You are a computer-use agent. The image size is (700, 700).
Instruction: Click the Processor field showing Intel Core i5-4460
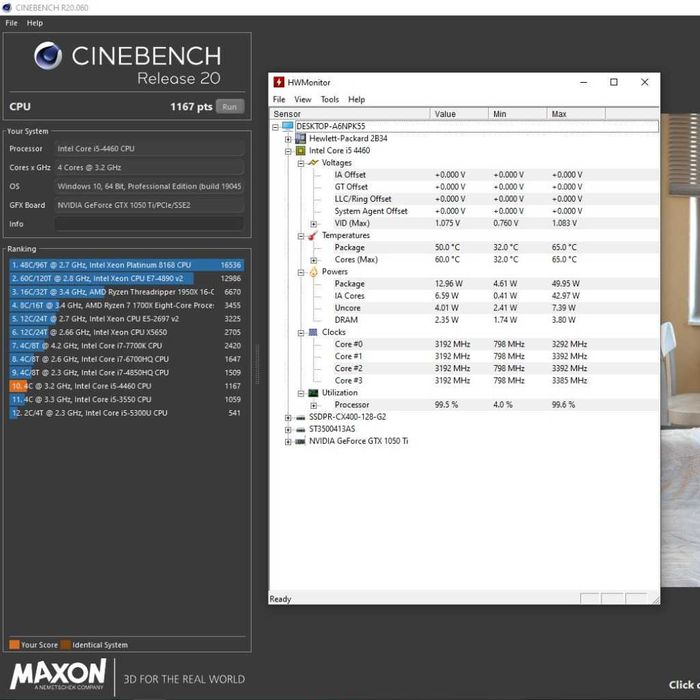[x=150, y=149]
